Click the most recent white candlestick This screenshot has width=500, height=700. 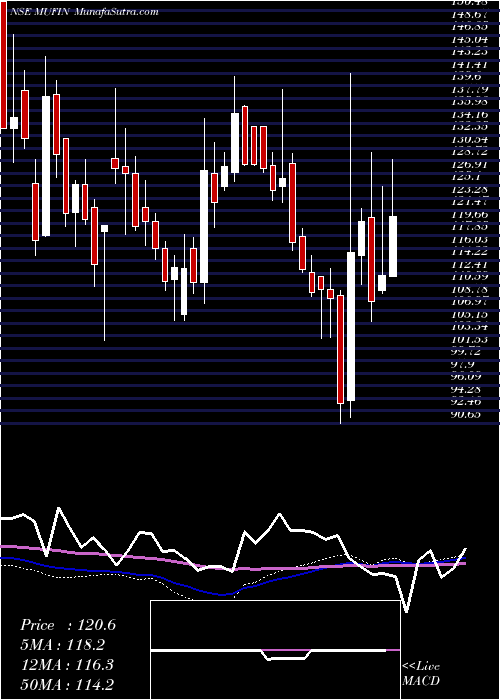click(x=393, y=246)
